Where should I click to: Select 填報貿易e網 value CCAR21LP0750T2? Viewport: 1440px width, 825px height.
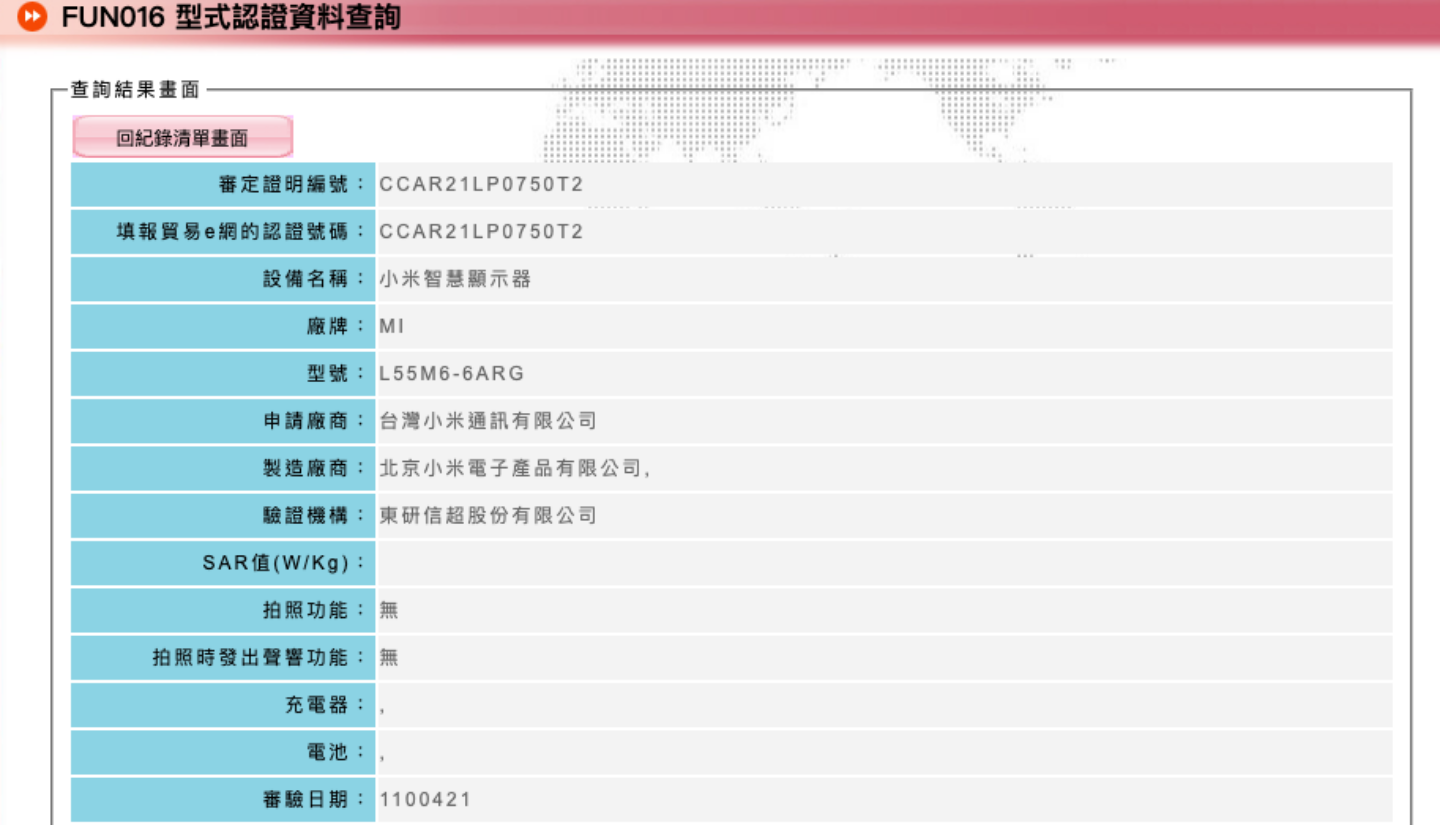click(x=481, y=232)
